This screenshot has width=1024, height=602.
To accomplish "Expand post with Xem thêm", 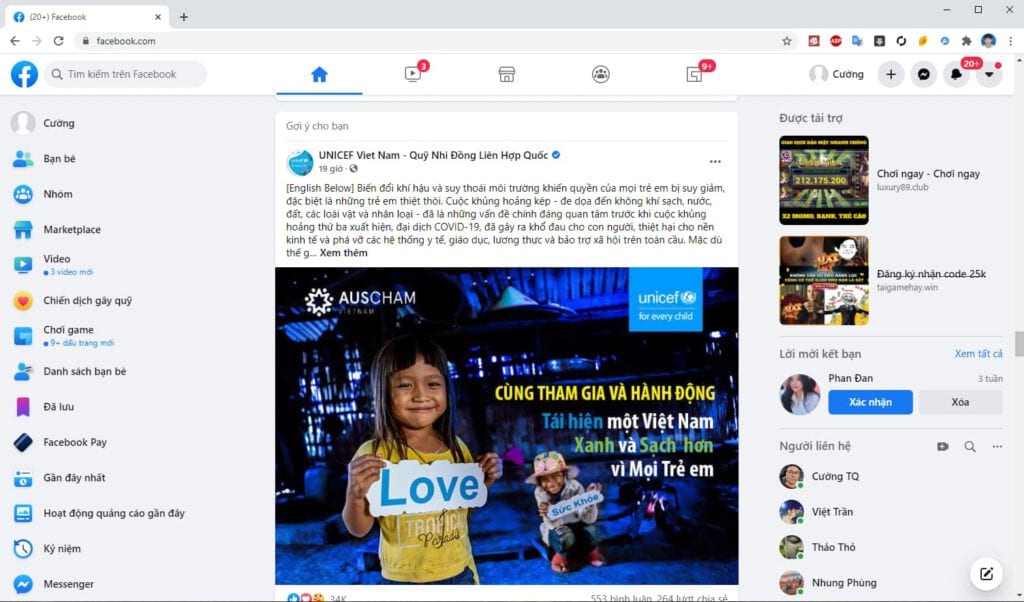I will click(x=344, y=253).
